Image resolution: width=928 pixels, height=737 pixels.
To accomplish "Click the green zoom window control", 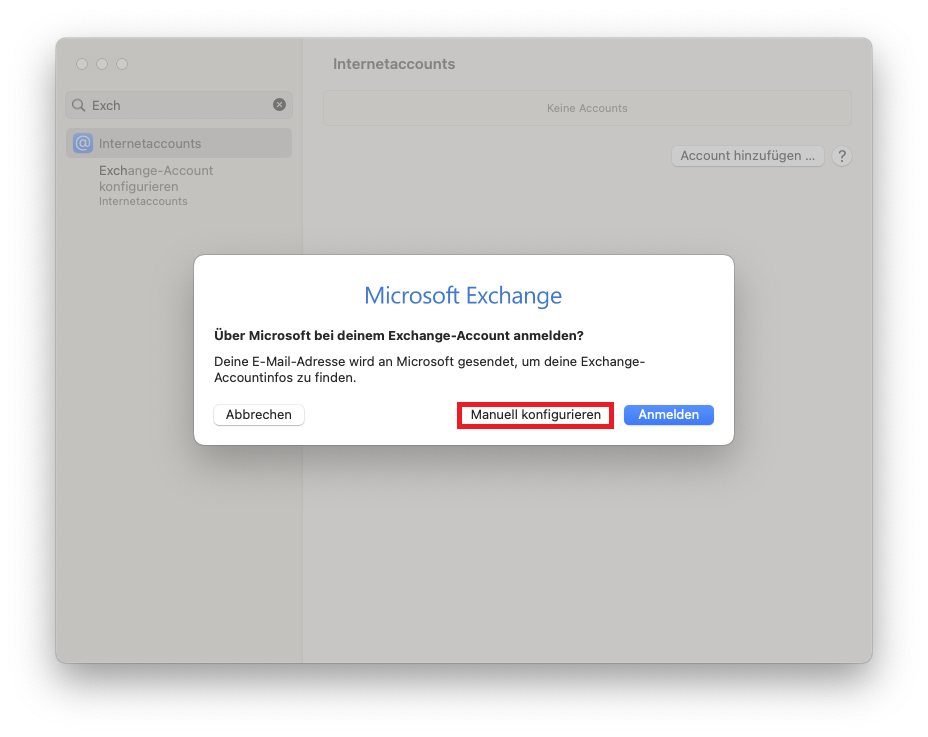I will (121, 63).
